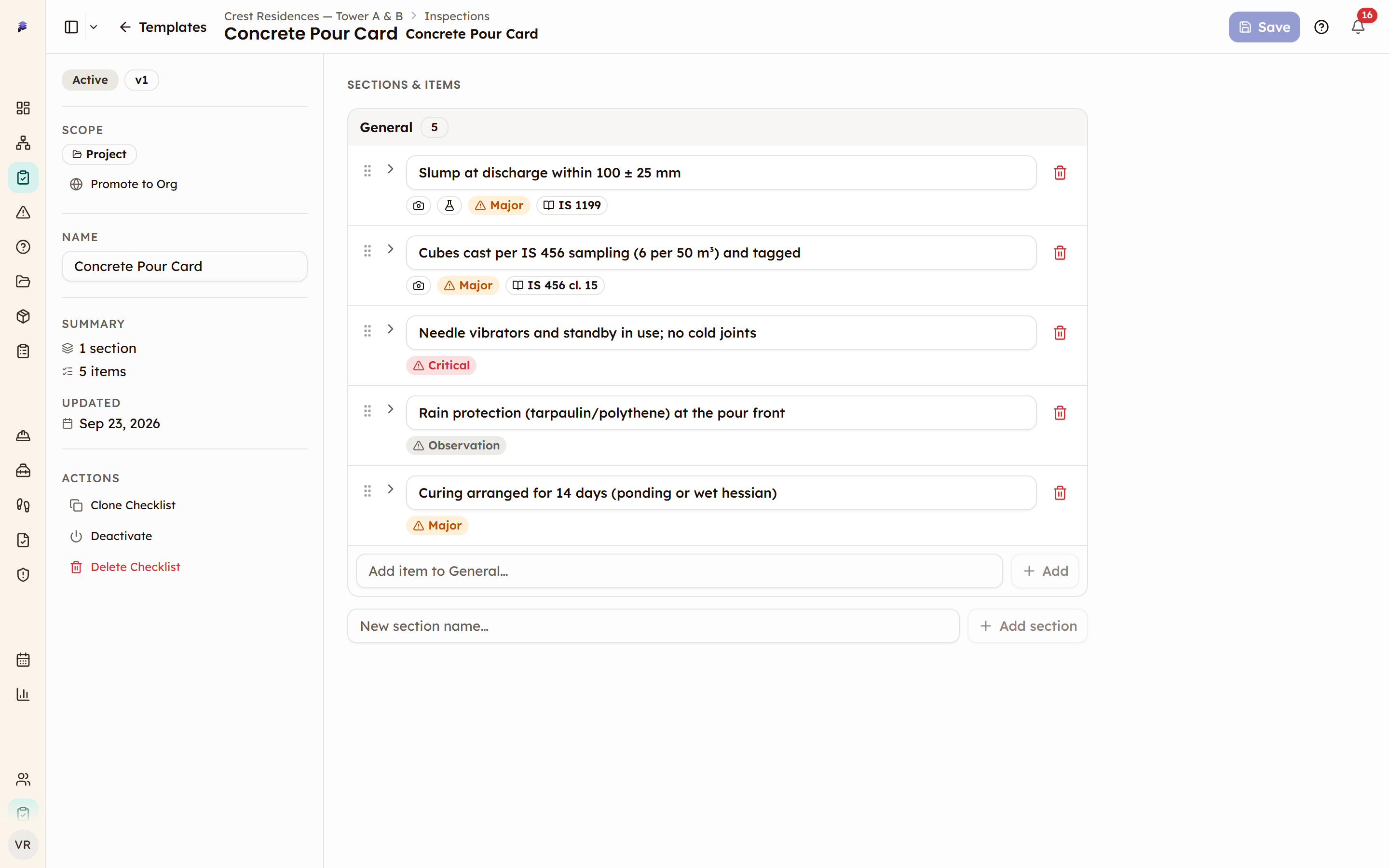Expand the Cubes cast per IS 456 item
The height and width of the screenshot is (868, 1389).
(390, 248)
